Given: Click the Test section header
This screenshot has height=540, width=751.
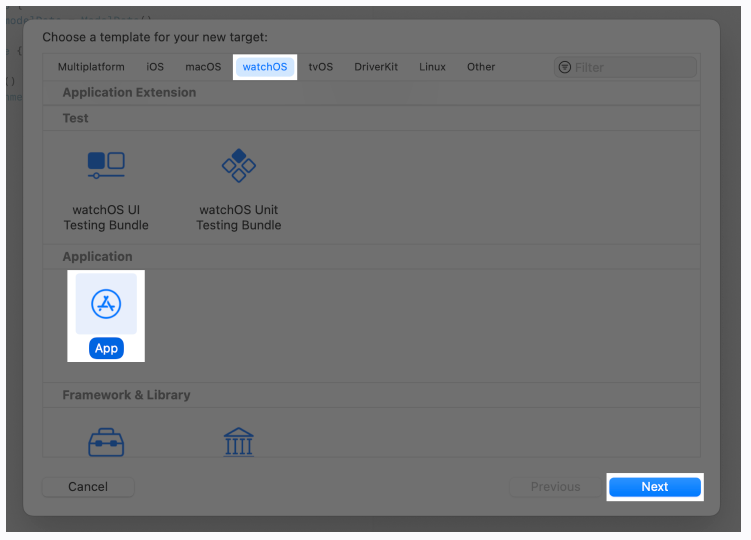Looking at the screenshot, I should (x=75, y=118).
